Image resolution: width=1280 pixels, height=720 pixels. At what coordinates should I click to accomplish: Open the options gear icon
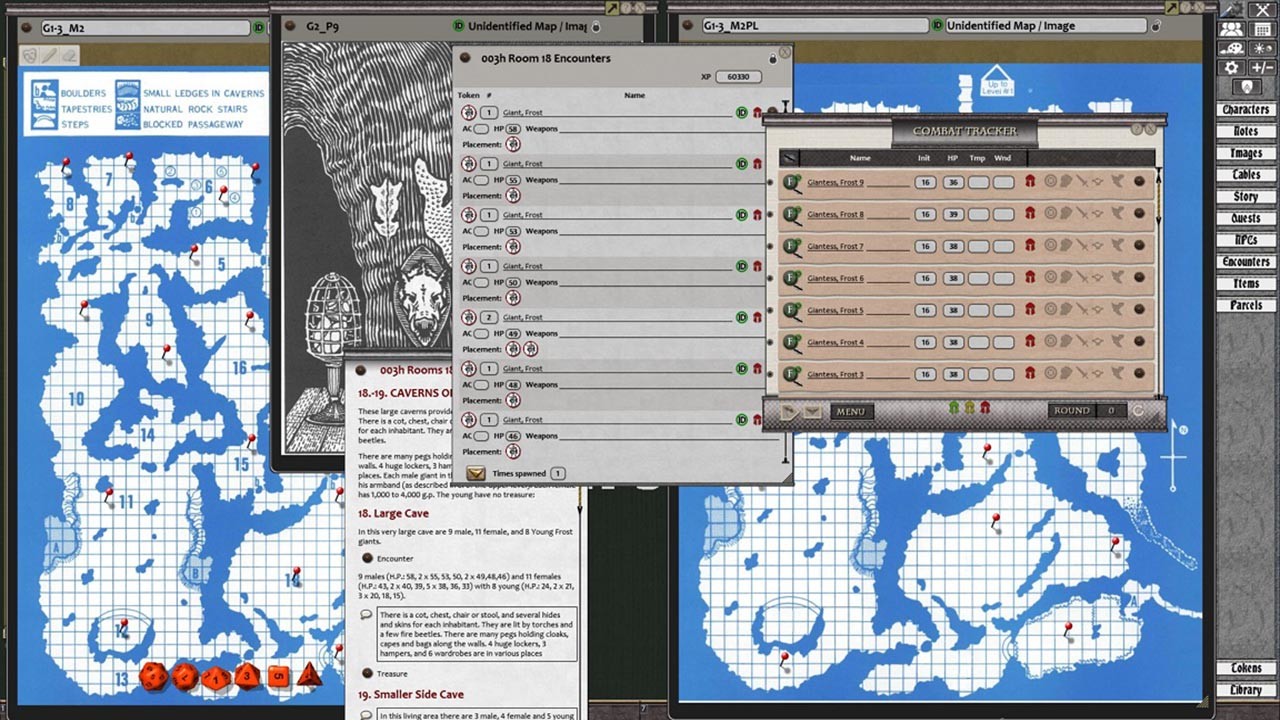1231,66
